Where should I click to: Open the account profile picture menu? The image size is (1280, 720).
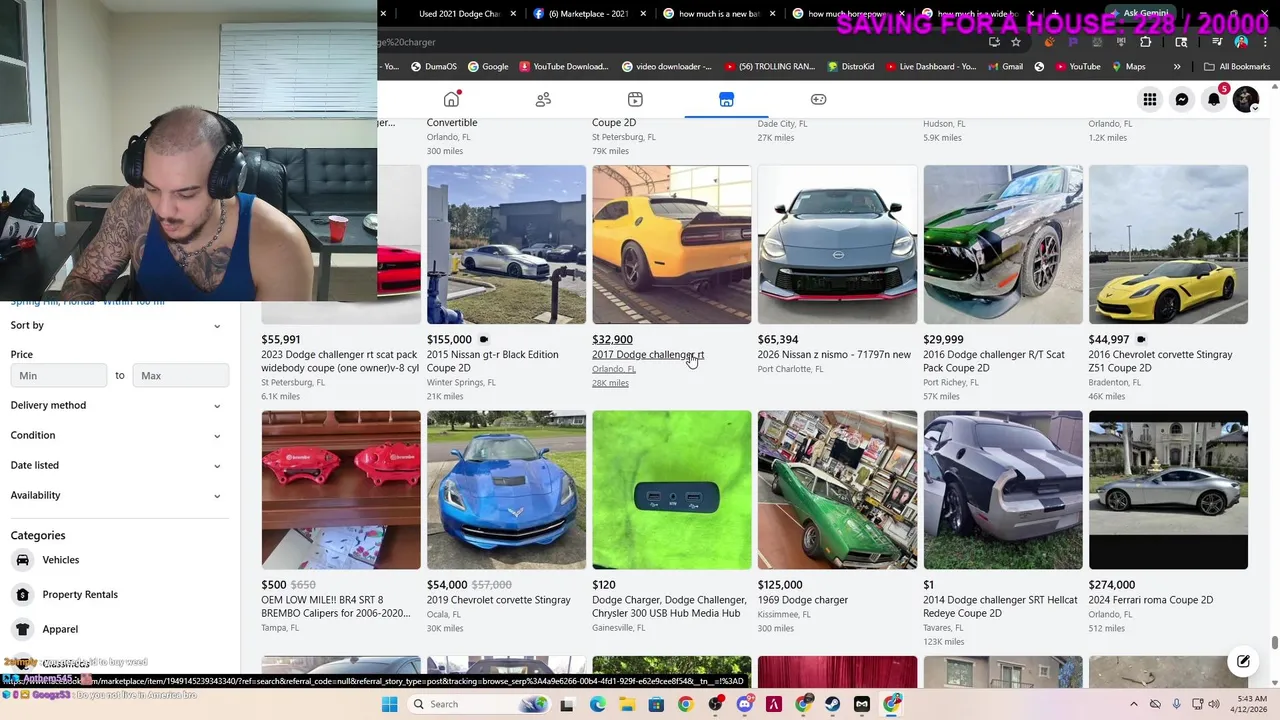click(1246, 99)
